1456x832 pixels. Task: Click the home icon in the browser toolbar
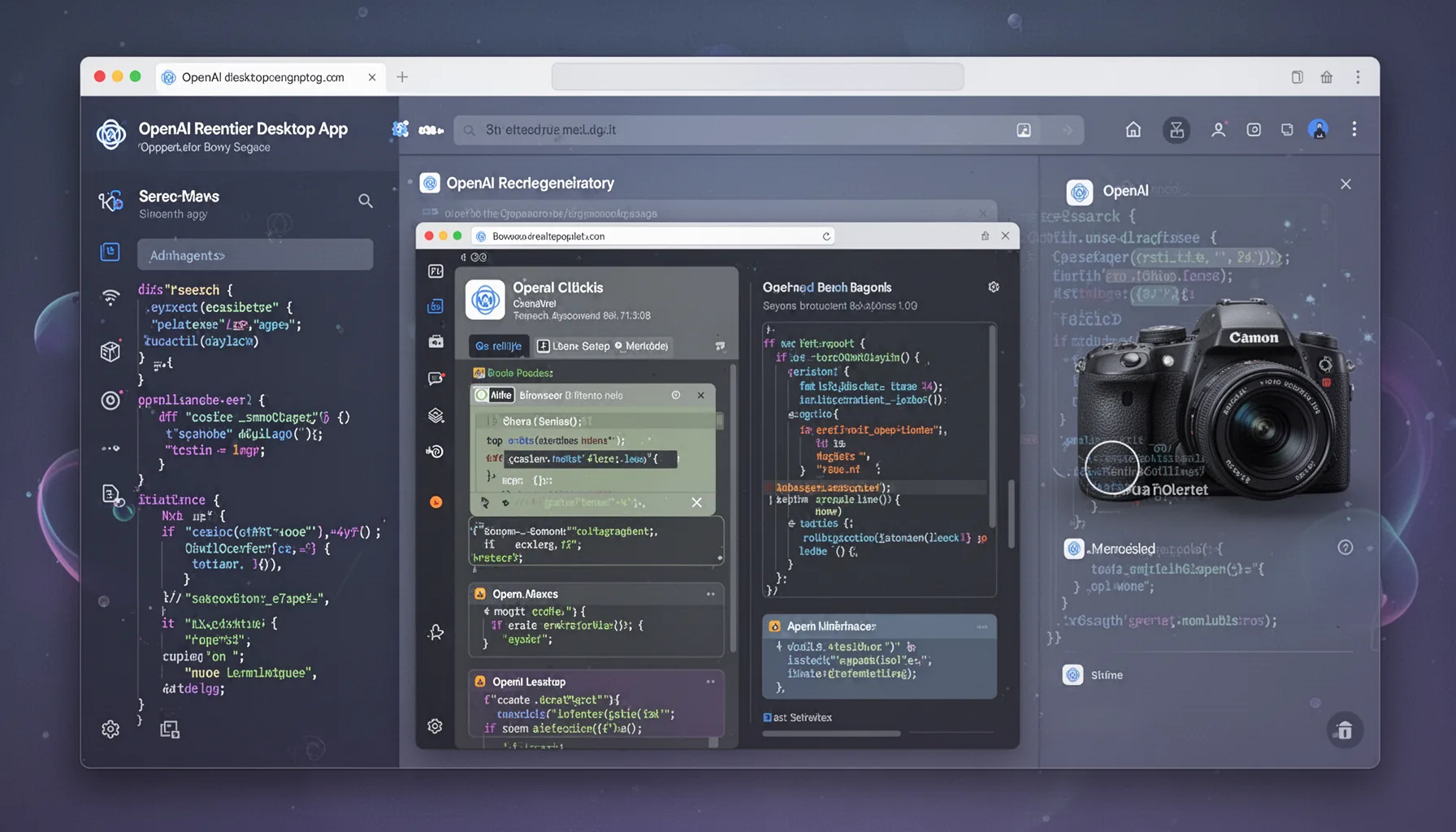coord(1133,129)
